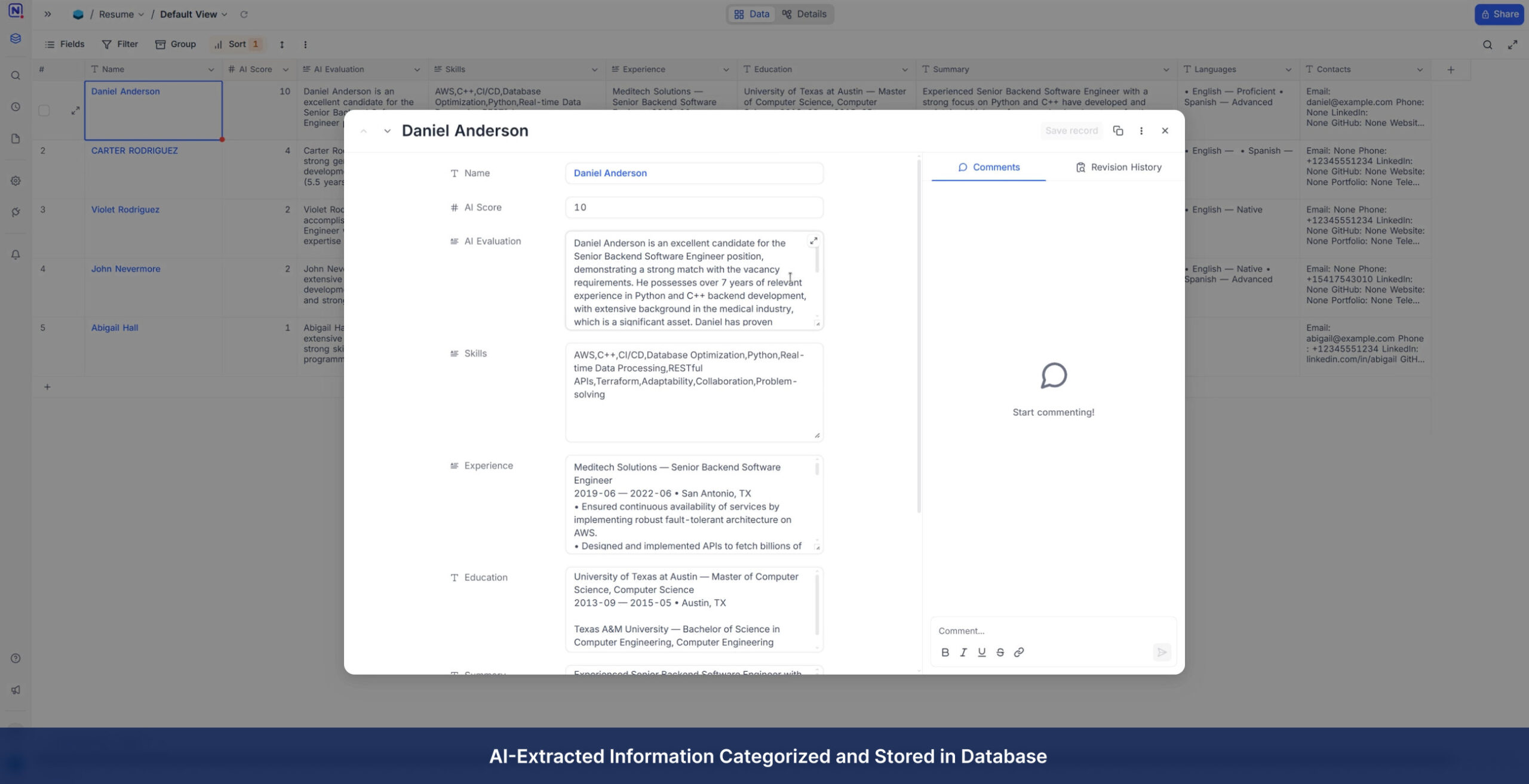The width and height of the screenshot is (1529, 784).
Task: Open the record's three-dot more options menu
Action: click(1141, 131)
